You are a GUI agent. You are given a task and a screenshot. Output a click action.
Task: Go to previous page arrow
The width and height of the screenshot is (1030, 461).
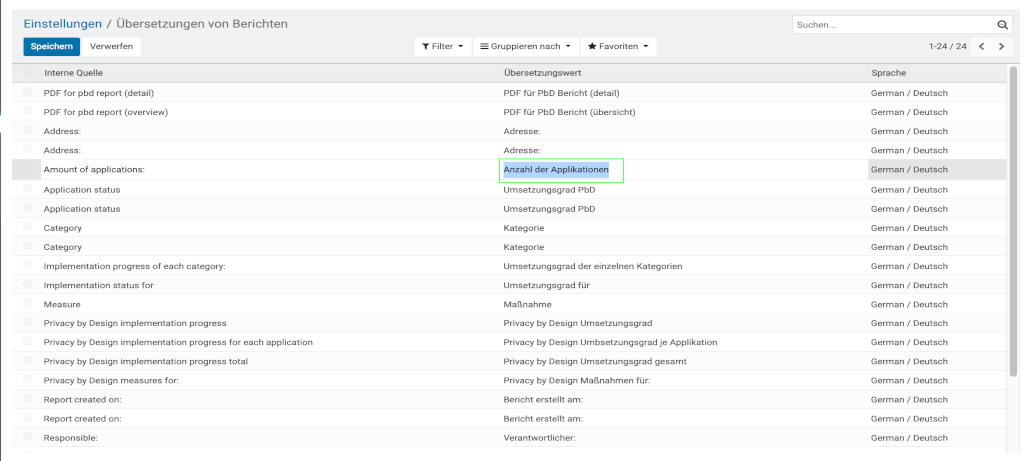point(982,46)
